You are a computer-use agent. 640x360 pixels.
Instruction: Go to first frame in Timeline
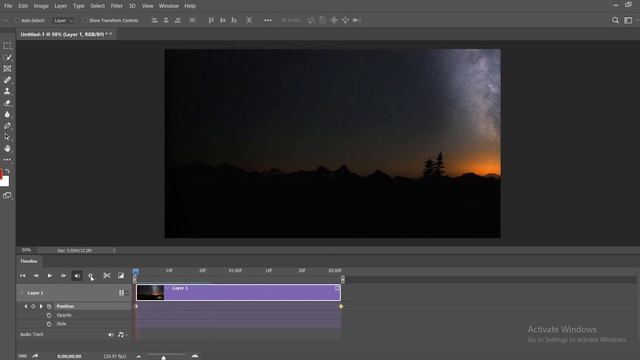click(x=23, y=276)
